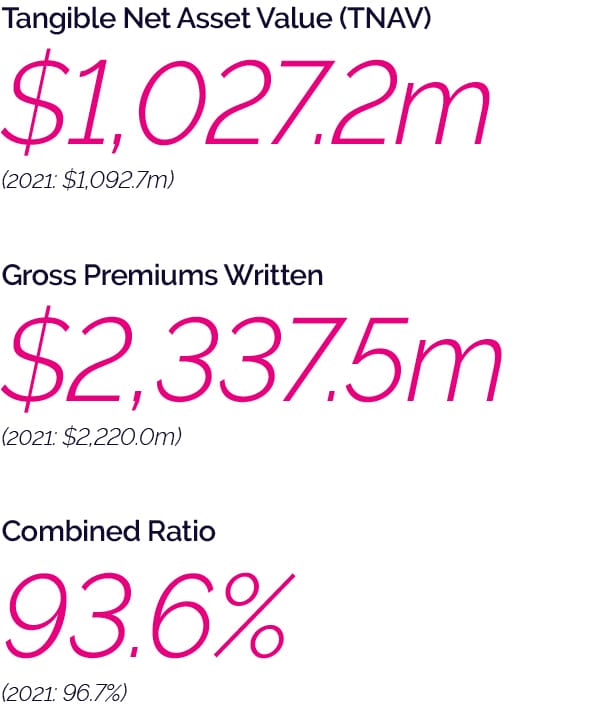Click the Combined Ratio heading
The image size is (595, 704).
(x=108, y=531)
